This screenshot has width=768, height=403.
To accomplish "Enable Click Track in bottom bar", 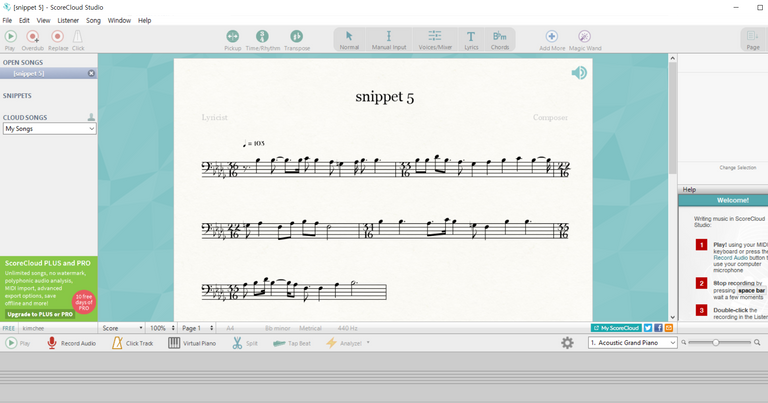I will (x=133, y=343).
